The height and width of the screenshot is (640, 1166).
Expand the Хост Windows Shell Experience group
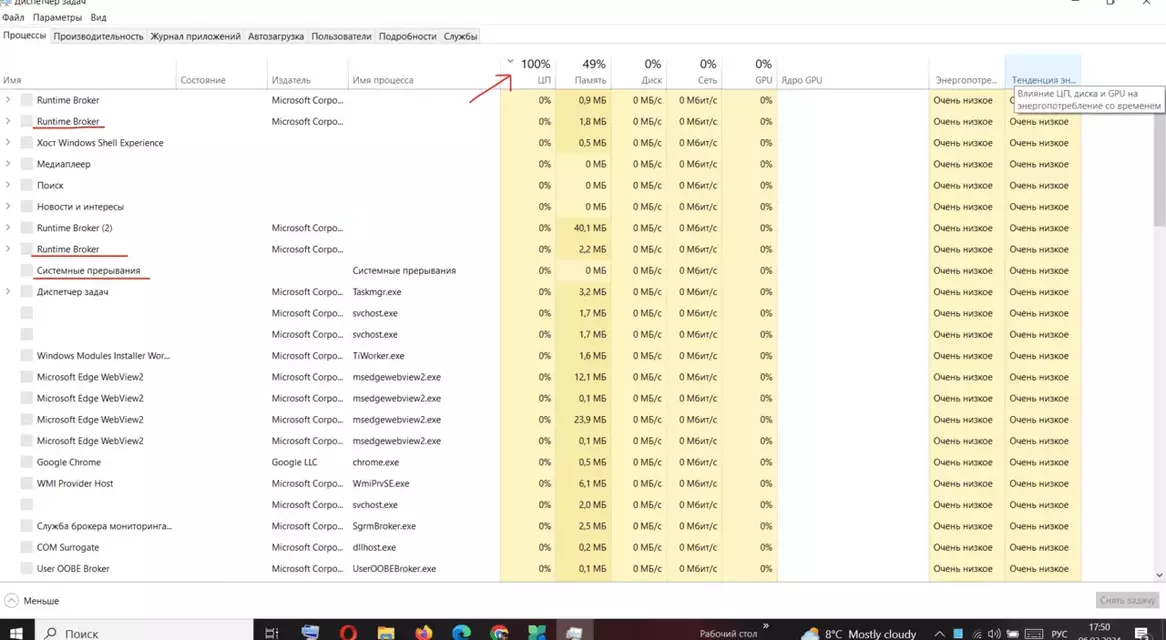(8, 143)
